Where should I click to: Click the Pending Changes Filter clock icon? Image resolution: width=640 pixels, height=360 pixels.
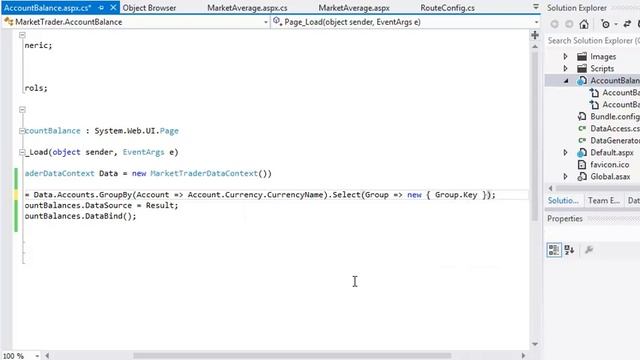[605, 24]
